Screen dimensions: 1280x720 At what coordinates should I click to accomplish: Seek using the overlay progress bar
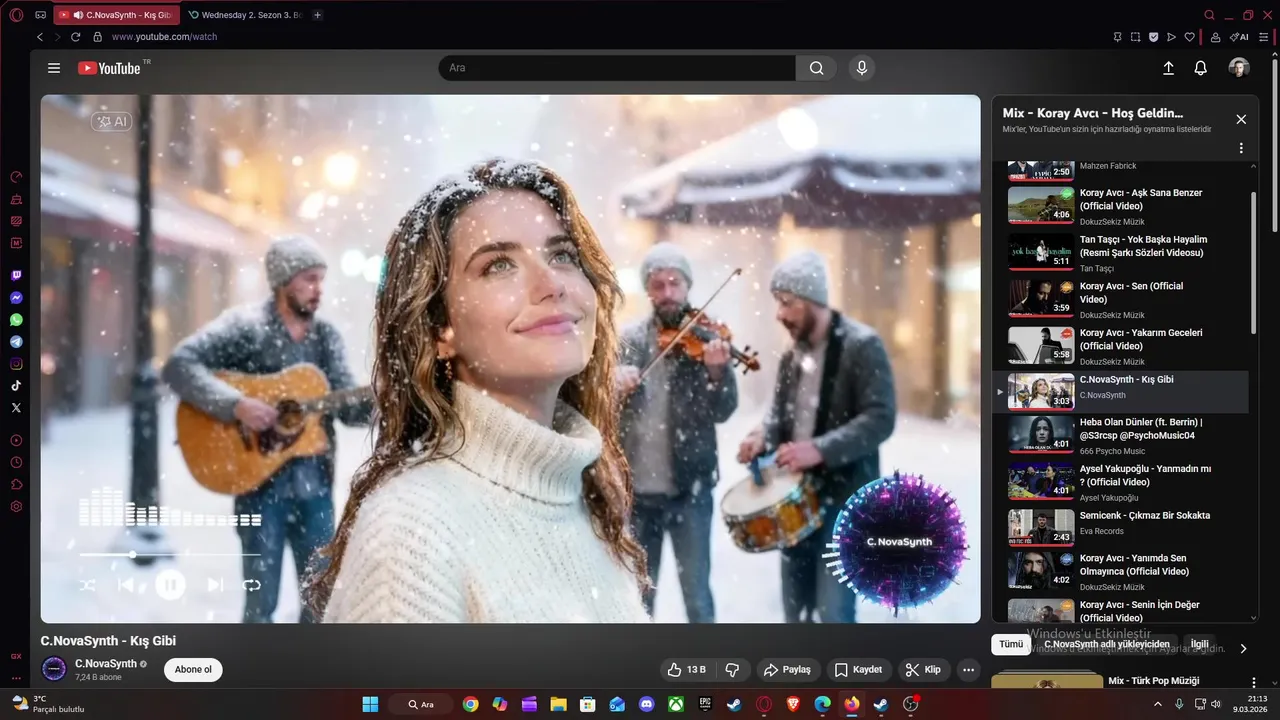click(x=170, y=554)
